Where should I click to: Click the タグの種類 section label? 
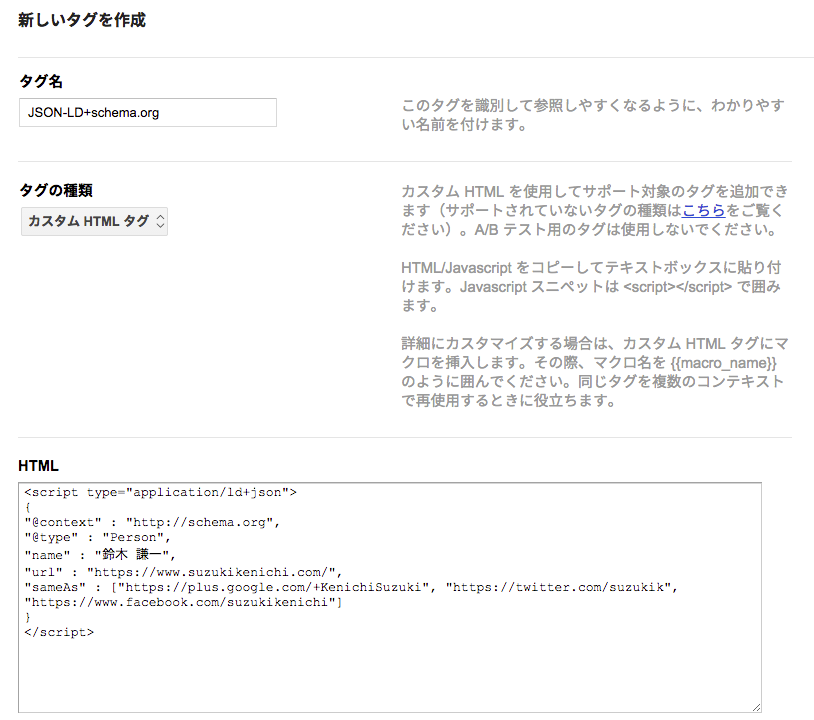(x=56, y=191)
